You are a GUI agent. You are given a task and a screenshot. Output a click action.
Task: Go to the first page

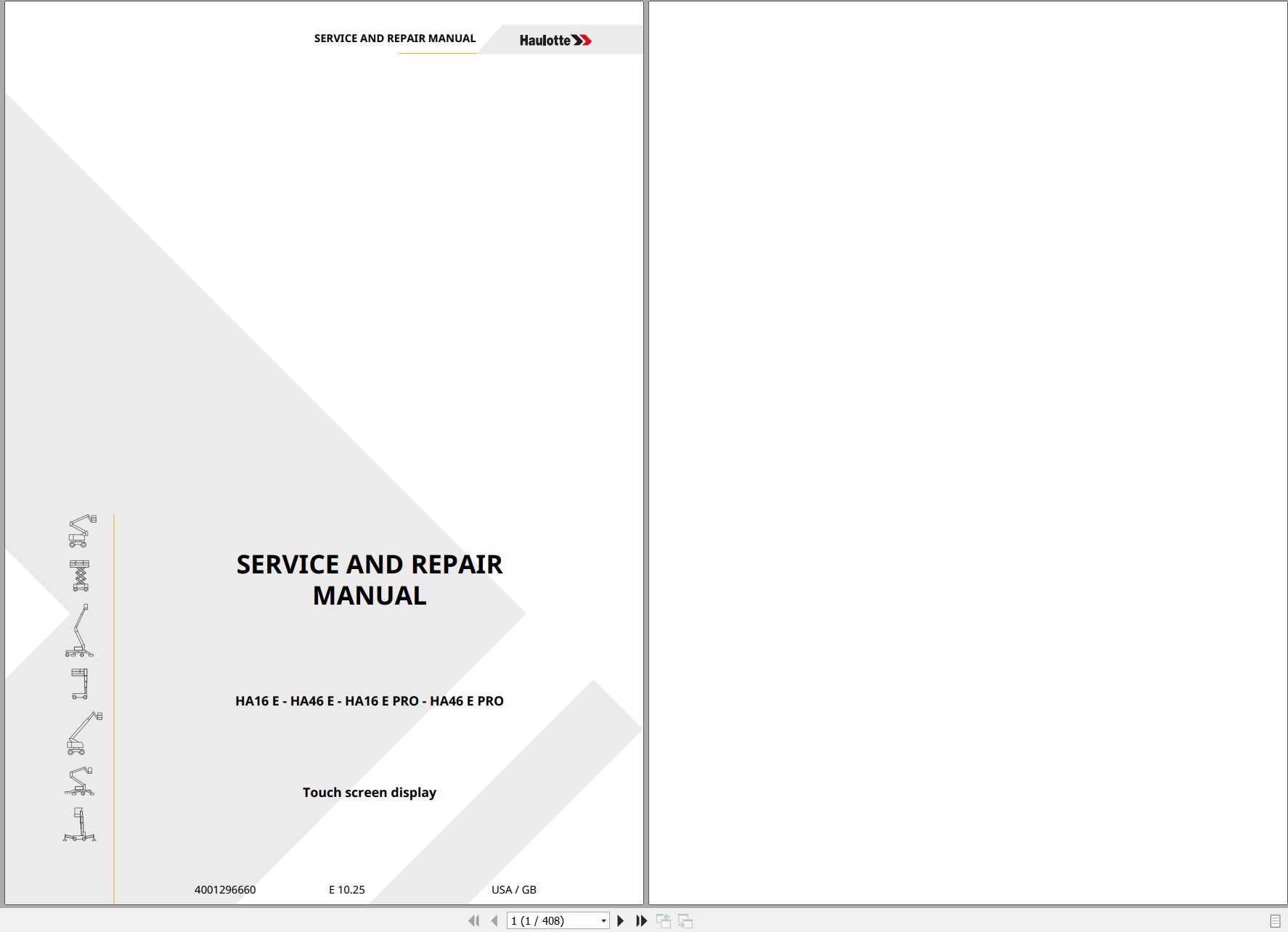[x=473, y=920]
